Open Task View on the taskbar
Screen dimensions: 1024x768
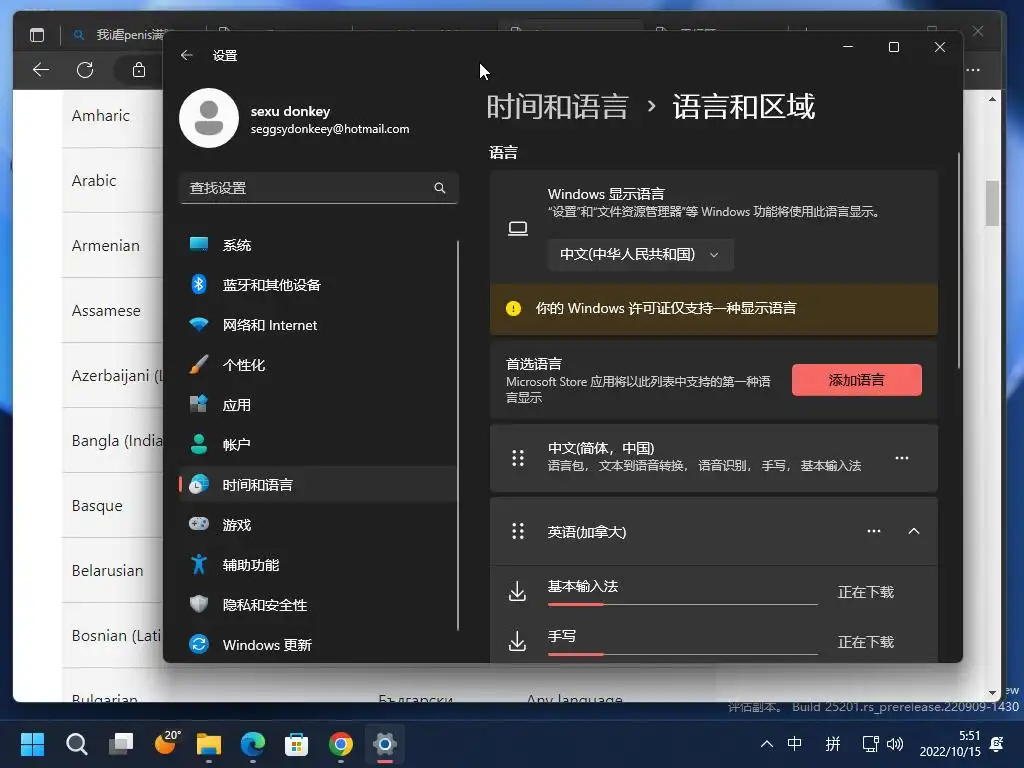tap(121, 744)
